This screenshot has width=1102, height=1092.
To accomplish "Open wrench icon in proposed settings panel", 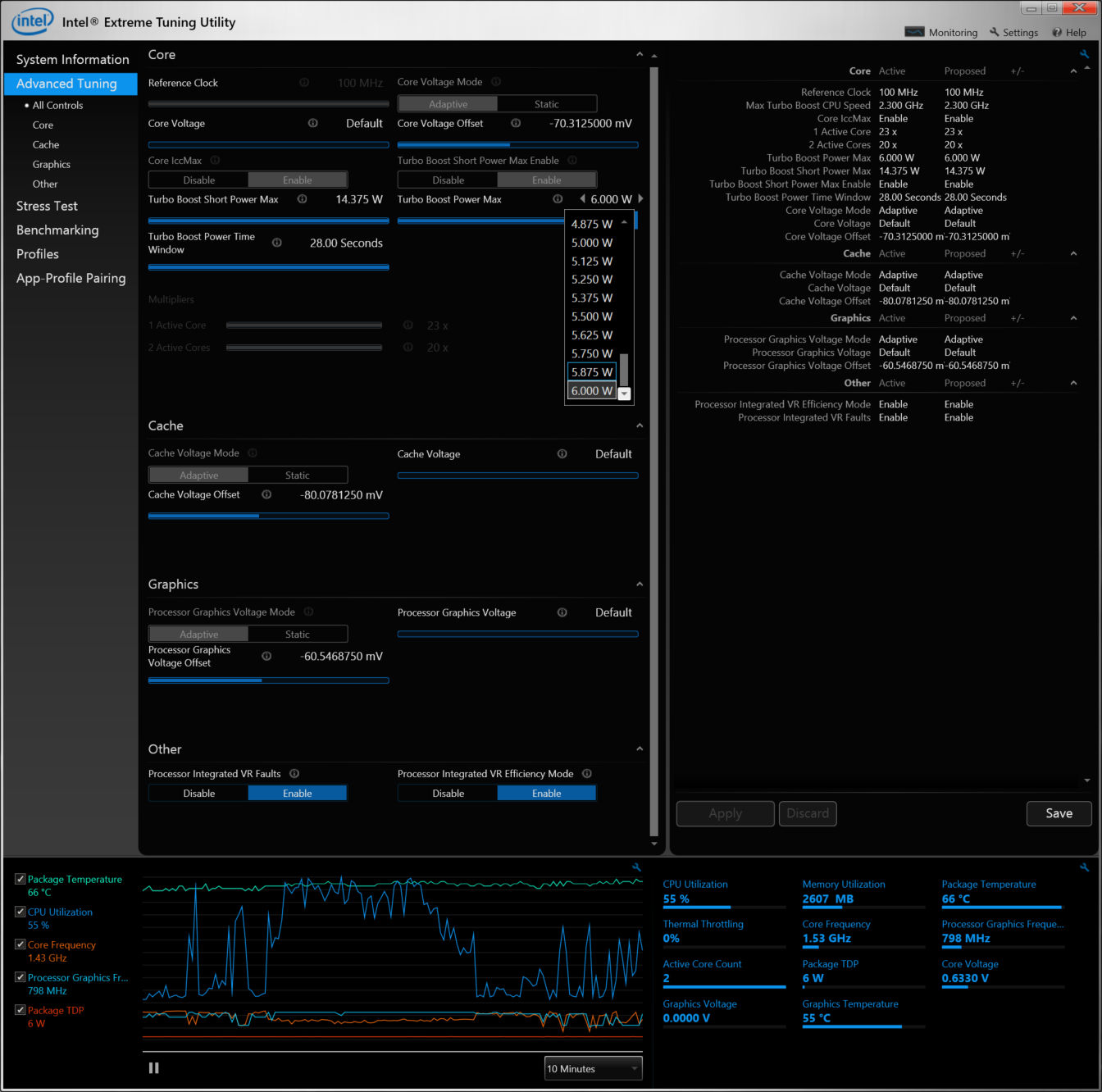I will point(1084,54).
